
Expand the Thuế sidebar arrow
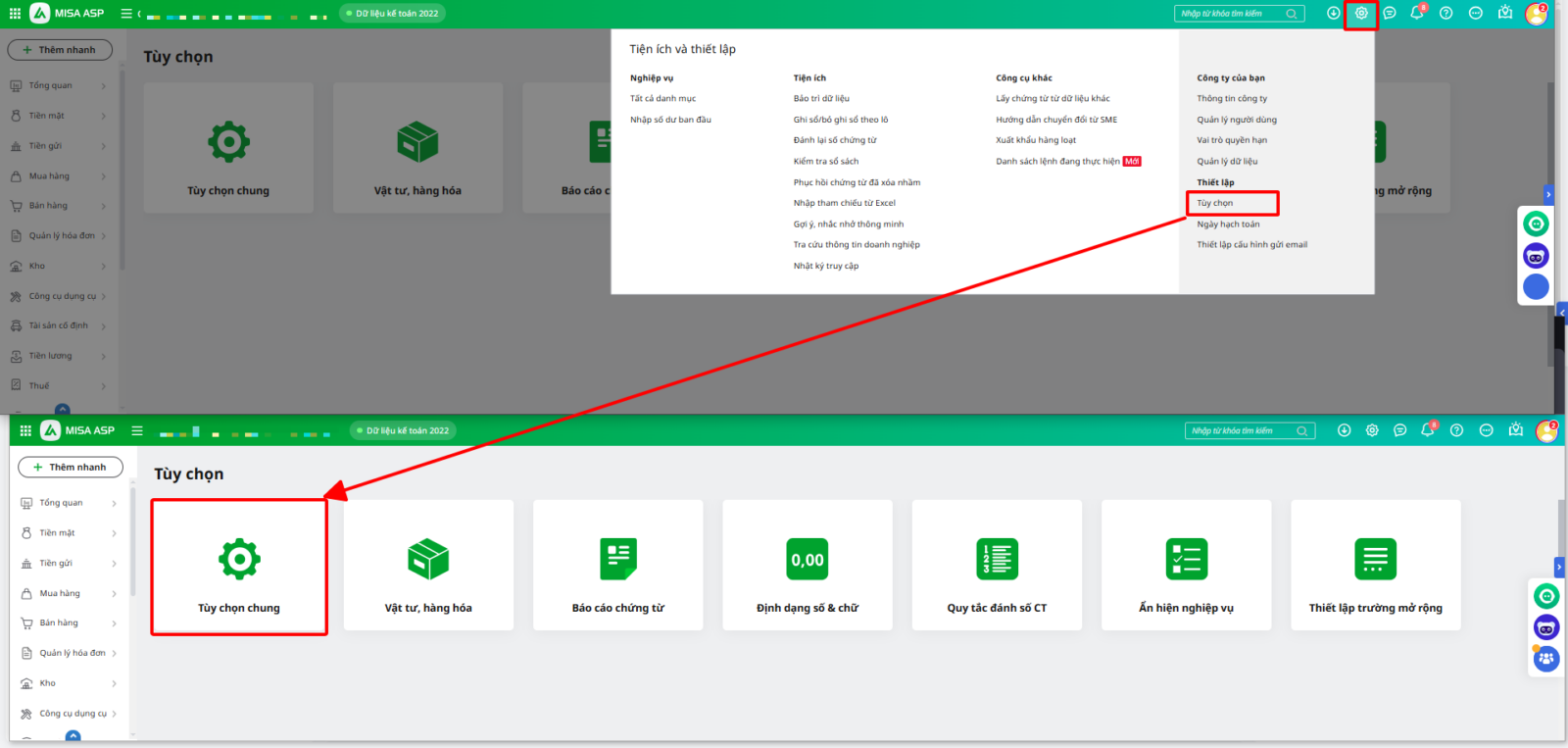coord(104,386)
